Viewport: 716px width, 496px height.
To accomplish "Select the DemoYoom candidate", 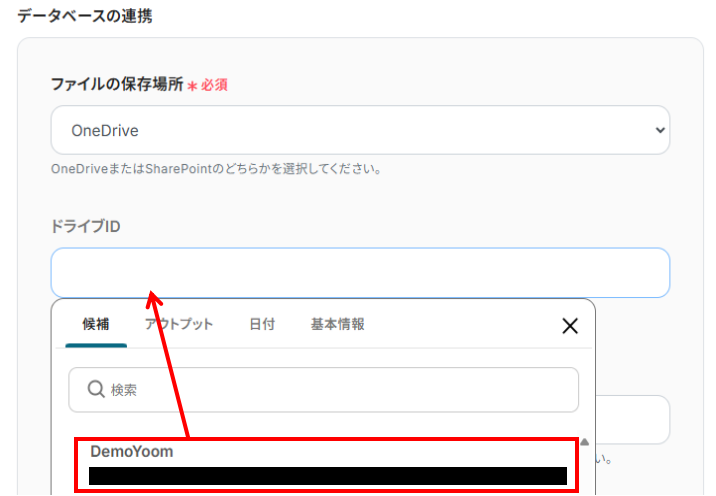I will click(326, 465).
